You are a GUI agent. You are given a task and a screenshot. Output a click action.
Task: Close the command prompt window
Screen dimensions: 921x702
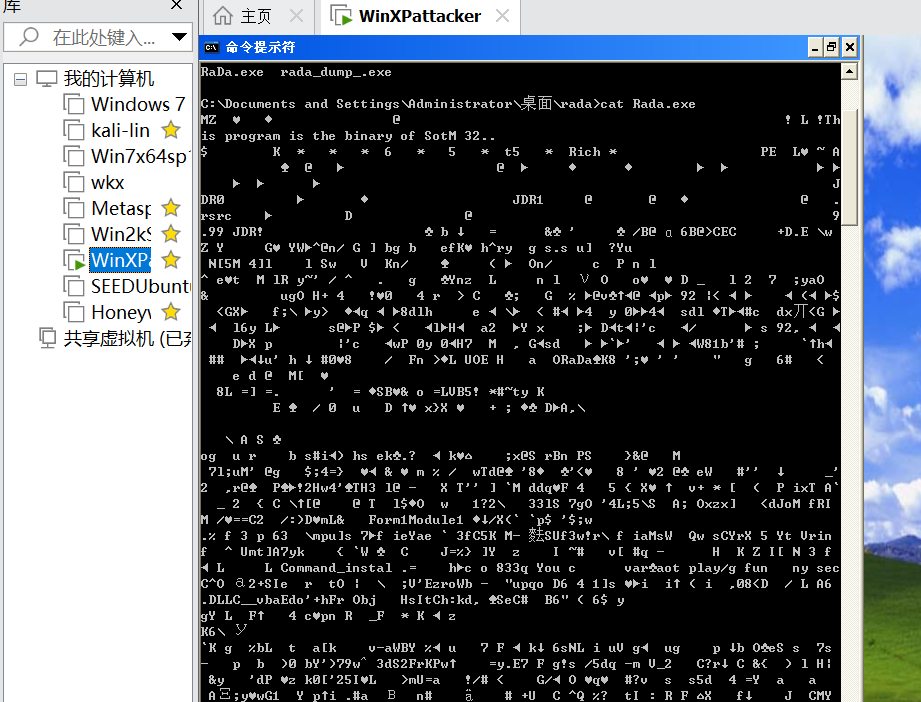coord(850,48)
